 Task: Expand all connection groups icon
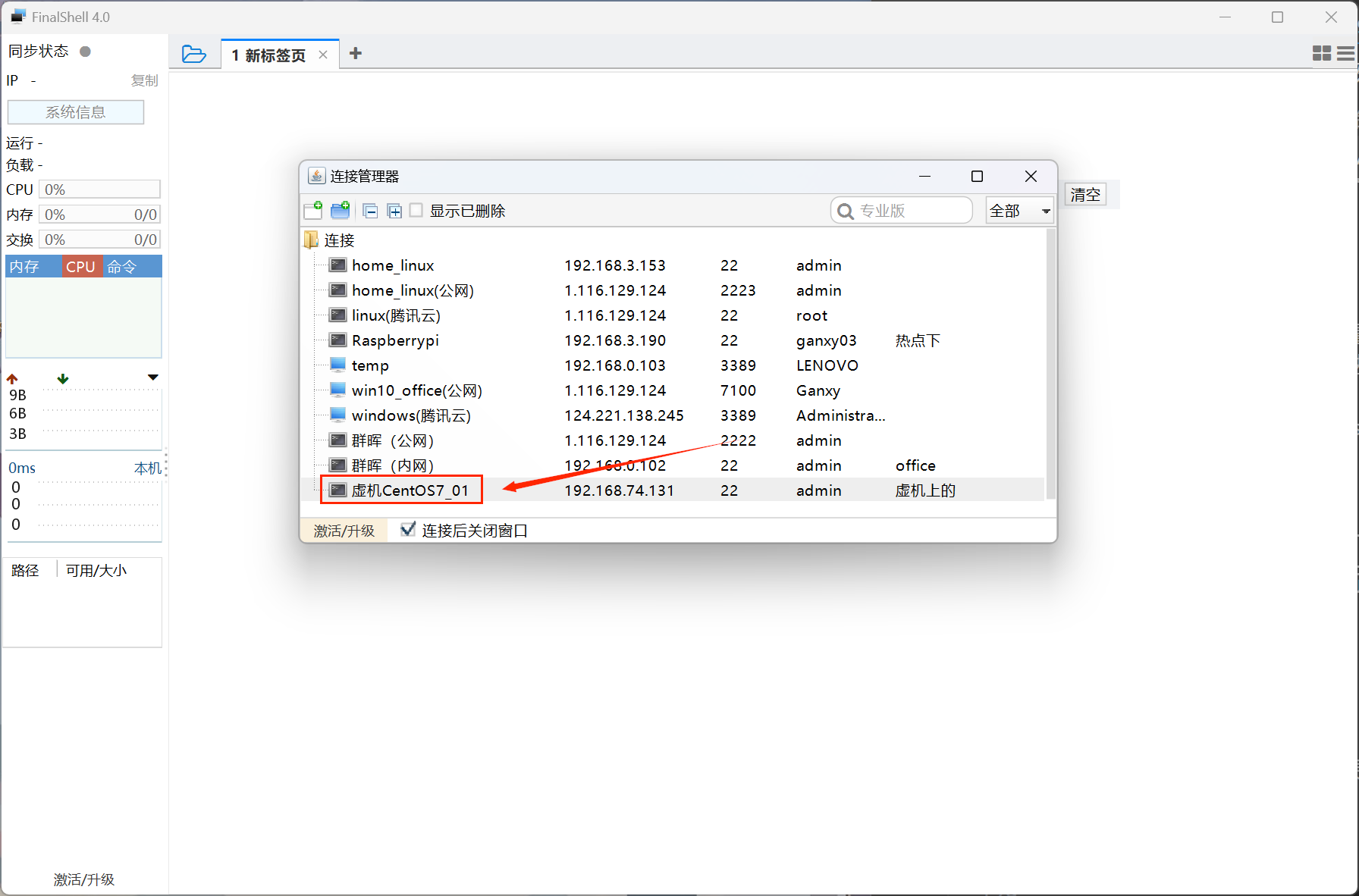coord(394,211)
